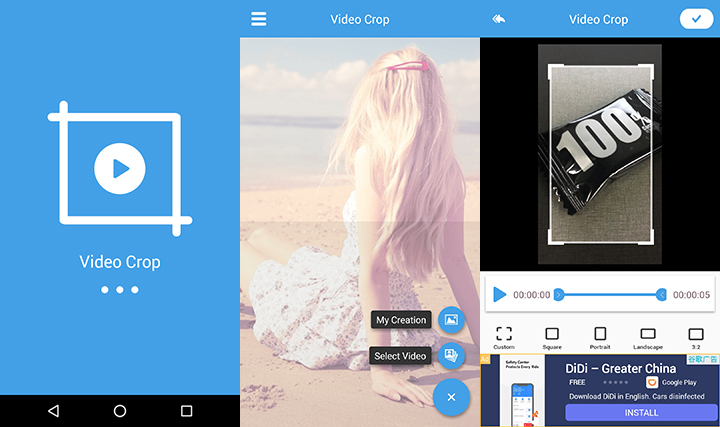Click the My Creation label
The width and height of the screenshot is (720, 427).
pyautogui.click(x=401, y=320)
